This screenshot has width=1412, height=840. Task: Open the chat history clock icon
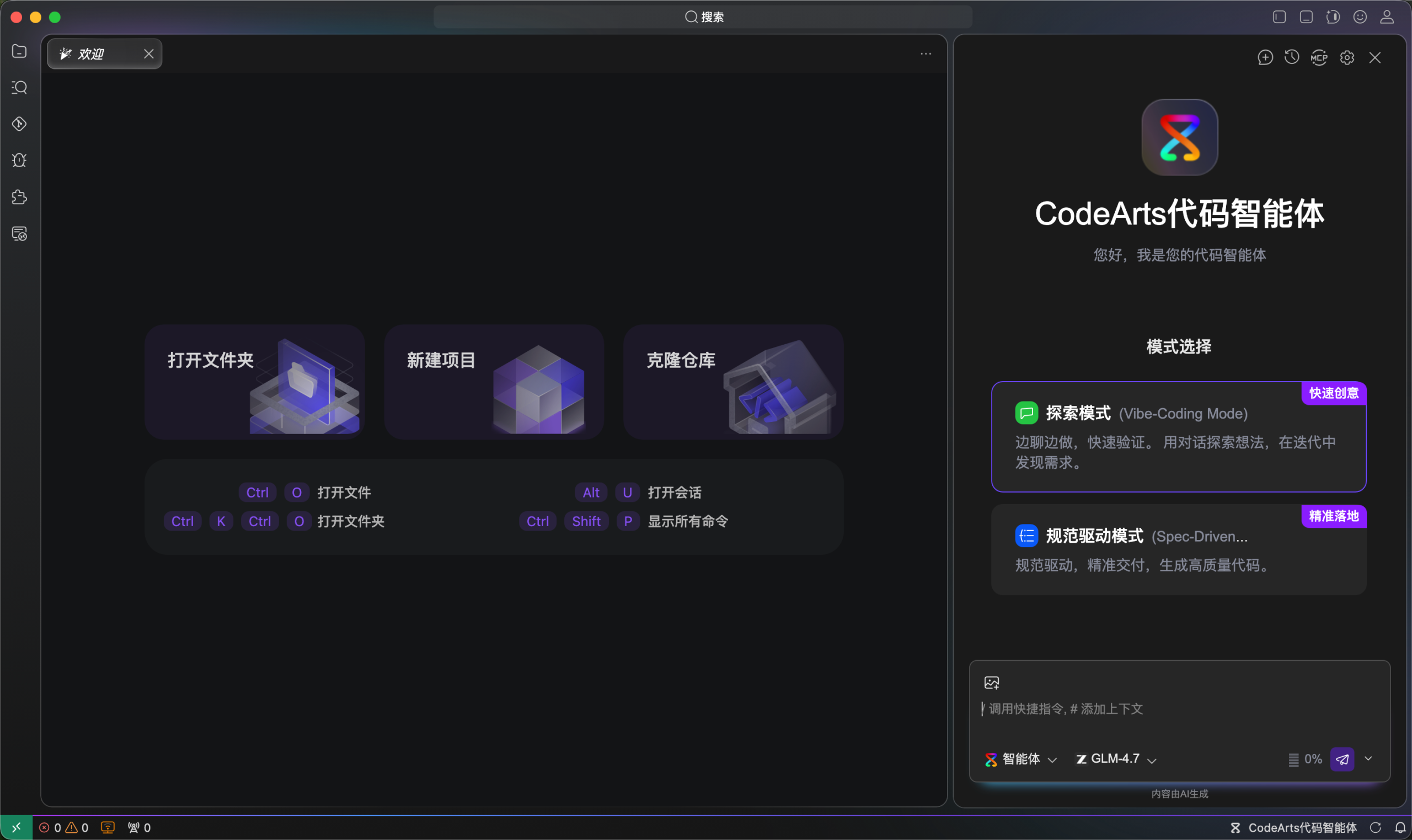[x=1292, y=57]
